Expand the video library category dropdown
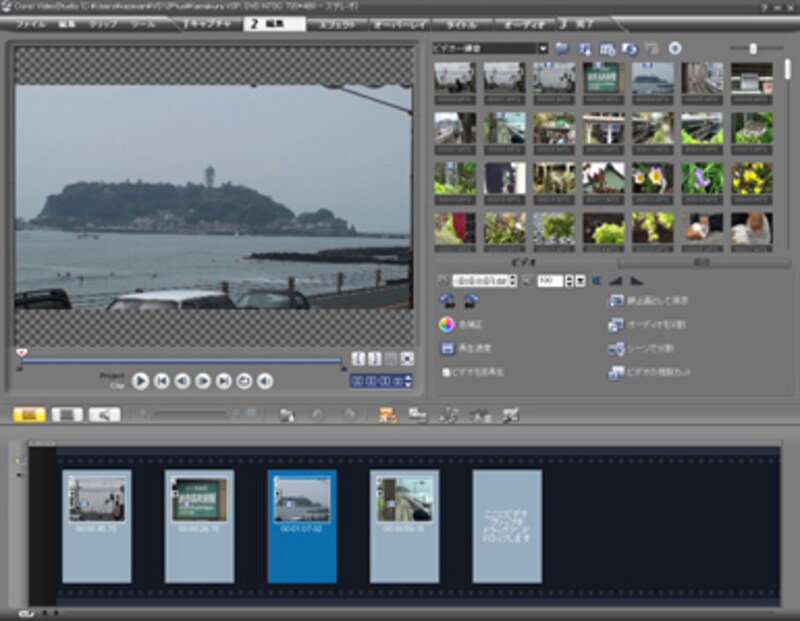This screenshot has height=621, width=800. coord(543,48)
